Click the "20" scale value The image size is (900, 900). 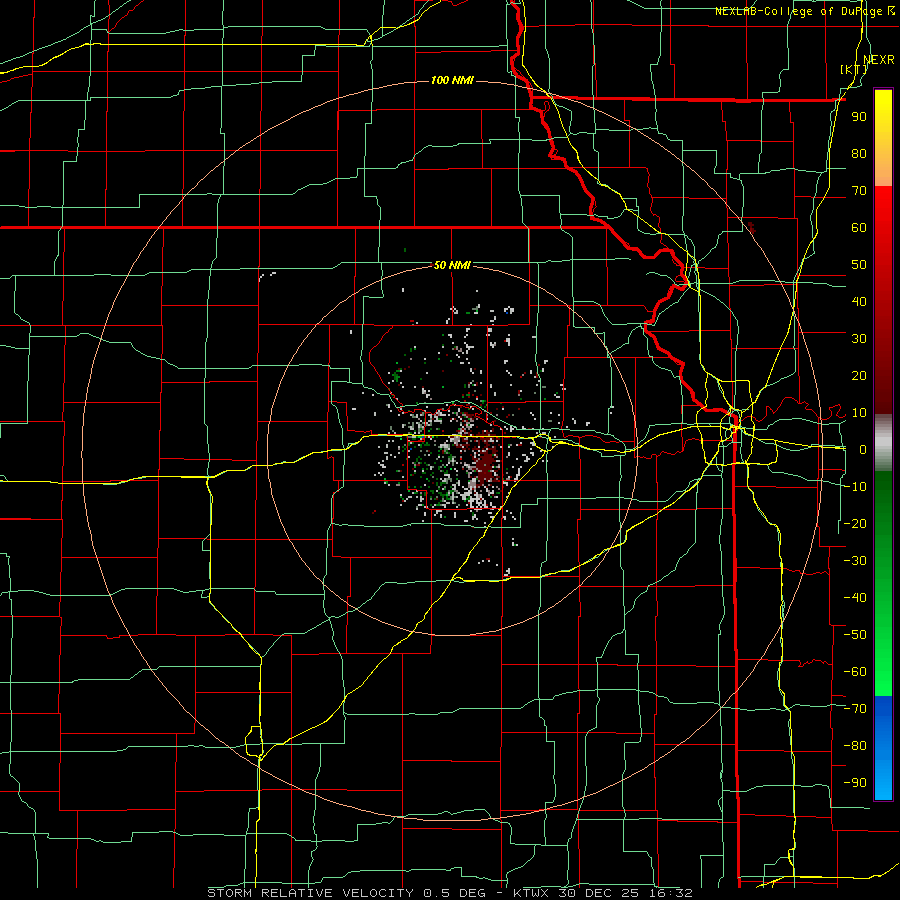pyautogui.click(x=859, y=376)
